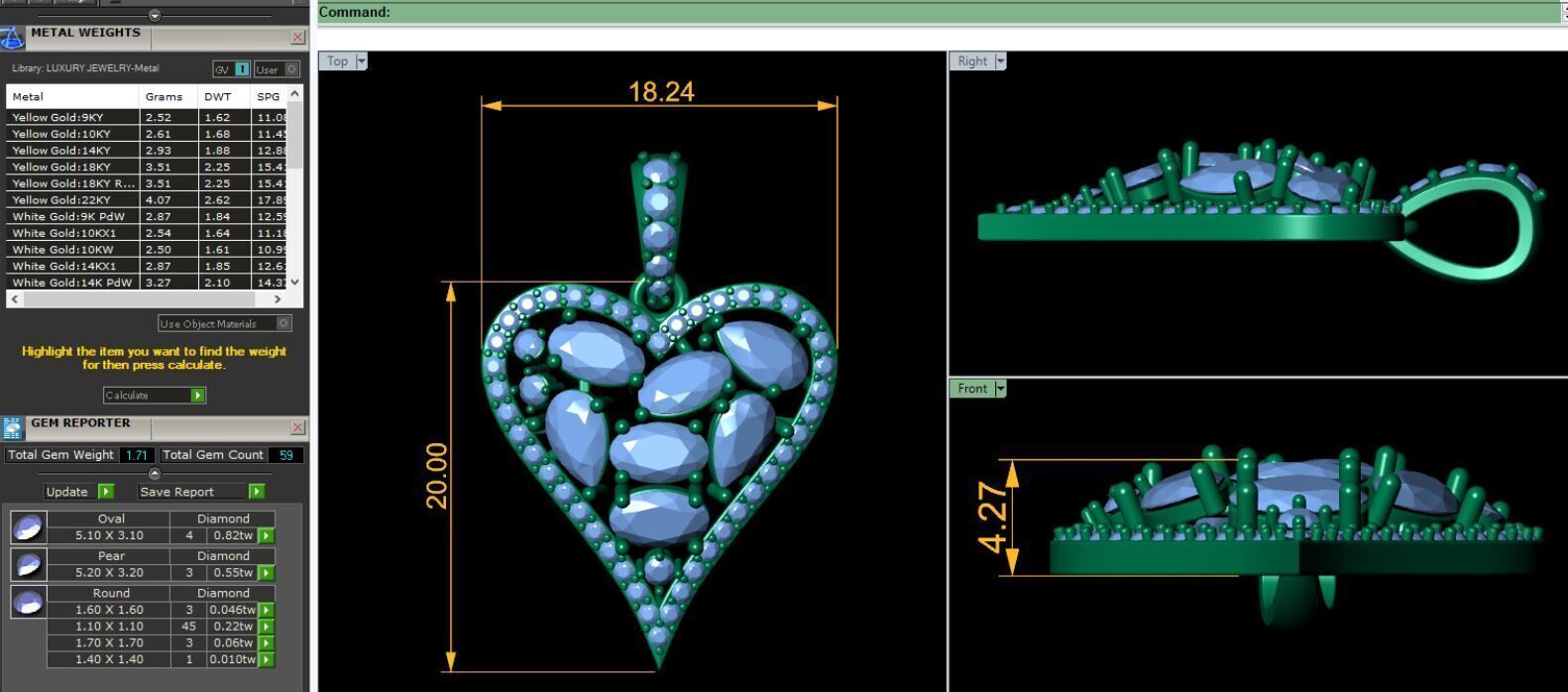Click the green arrow on Calculate

point(197,396)
